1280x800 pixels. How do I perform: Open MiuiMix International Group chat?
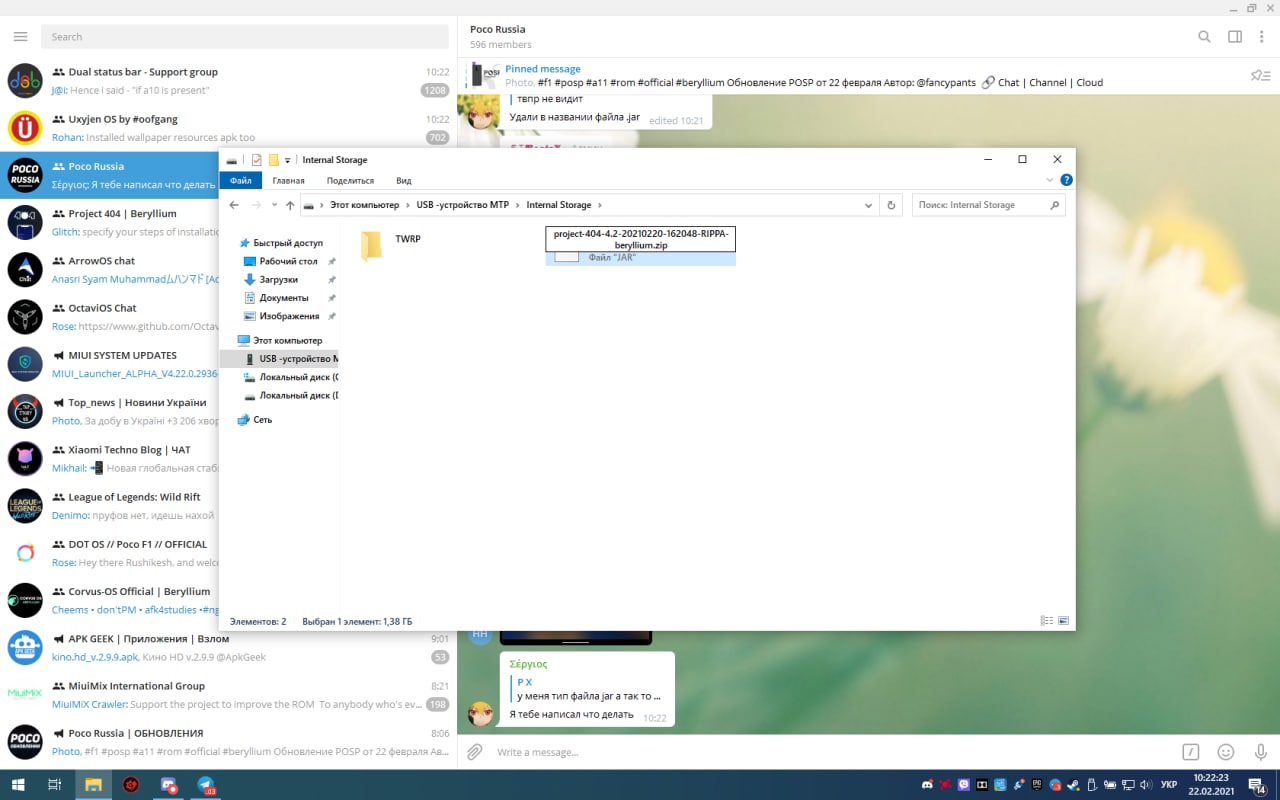pyautogui.click(x=229, y=695)
